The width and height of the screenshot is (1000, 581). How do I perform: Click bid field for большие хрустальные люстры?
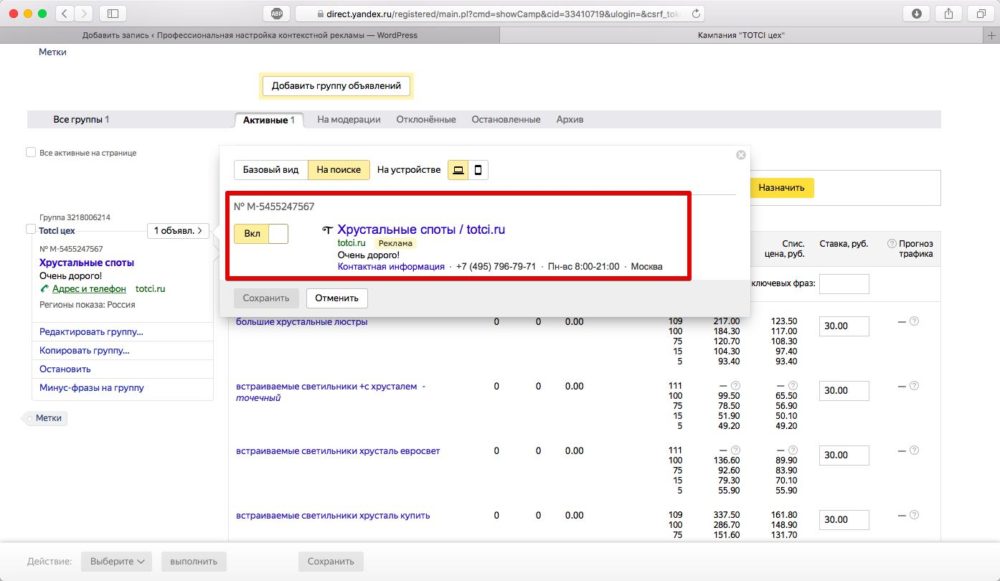click(844, 326)
